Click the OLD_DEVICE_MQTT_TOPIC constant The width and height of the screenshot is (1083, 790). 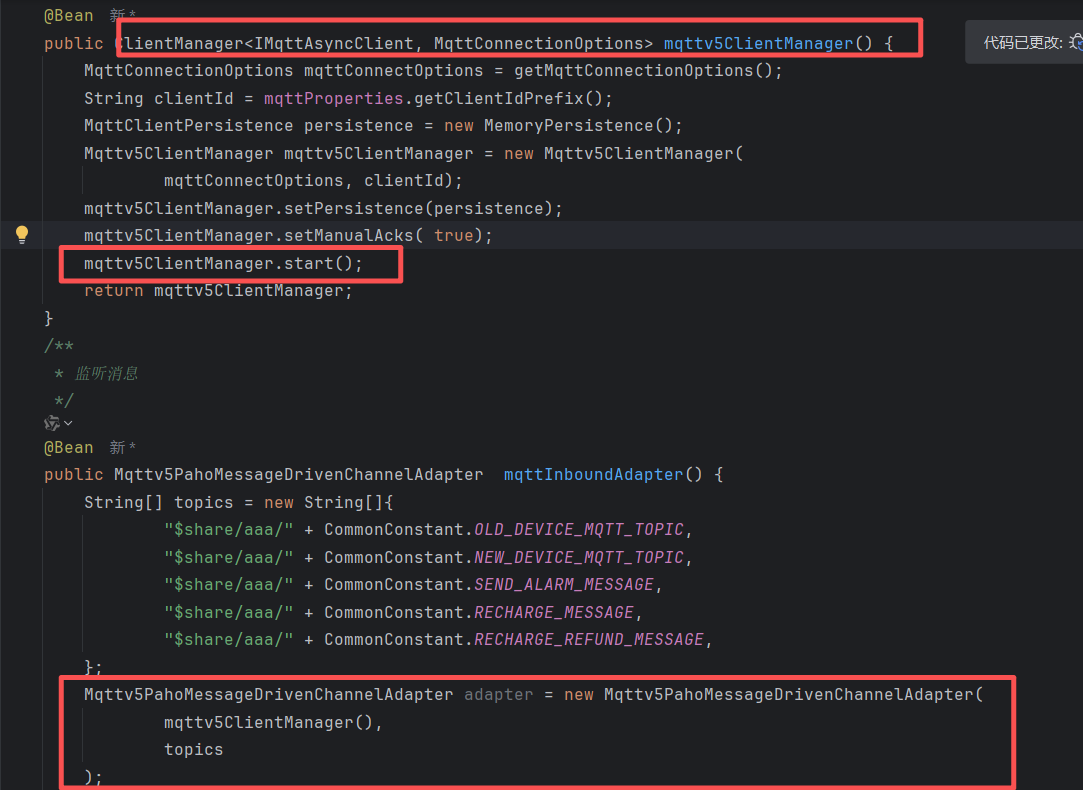coord(579,529)
